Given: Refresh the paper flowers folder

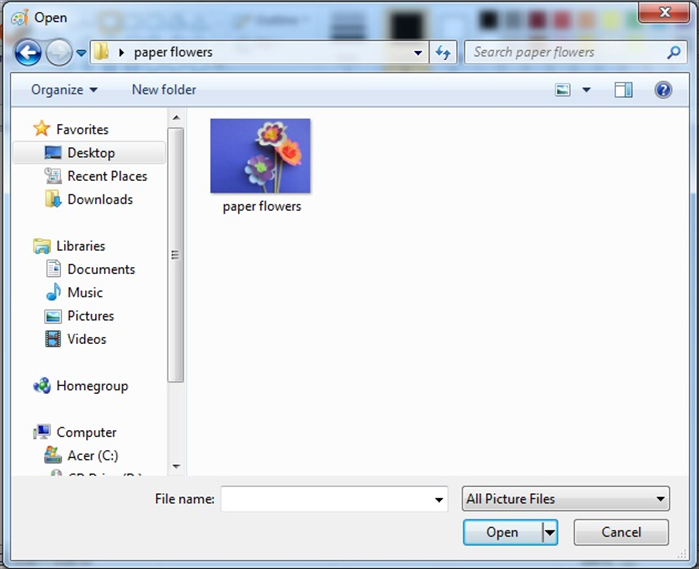Looking at the screenshot, I should pos(443,52).
